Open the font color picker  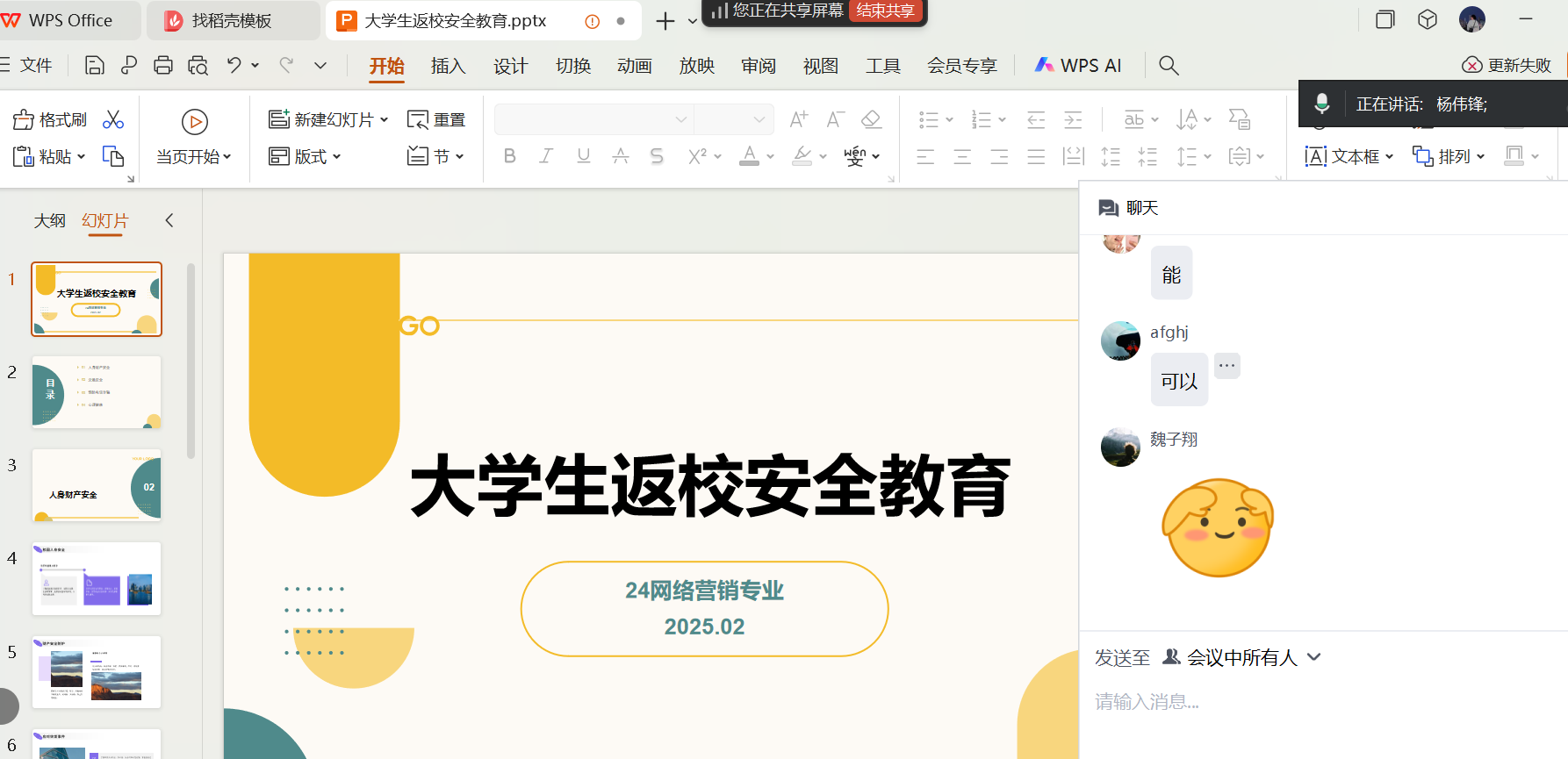pyautogui.click(x=749, y=156)
